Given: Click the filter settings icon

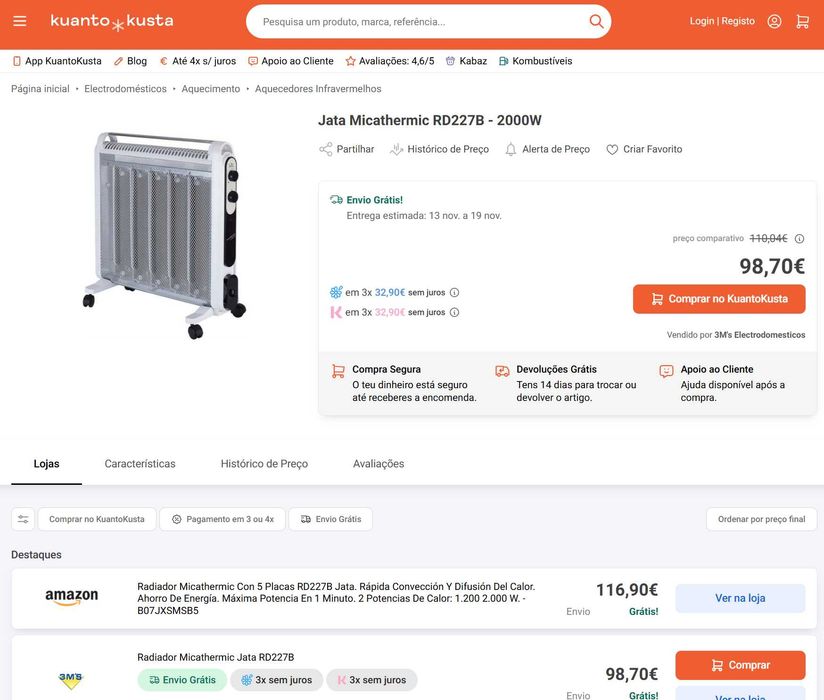Looking at the screenshot, I should click(23, 519).
